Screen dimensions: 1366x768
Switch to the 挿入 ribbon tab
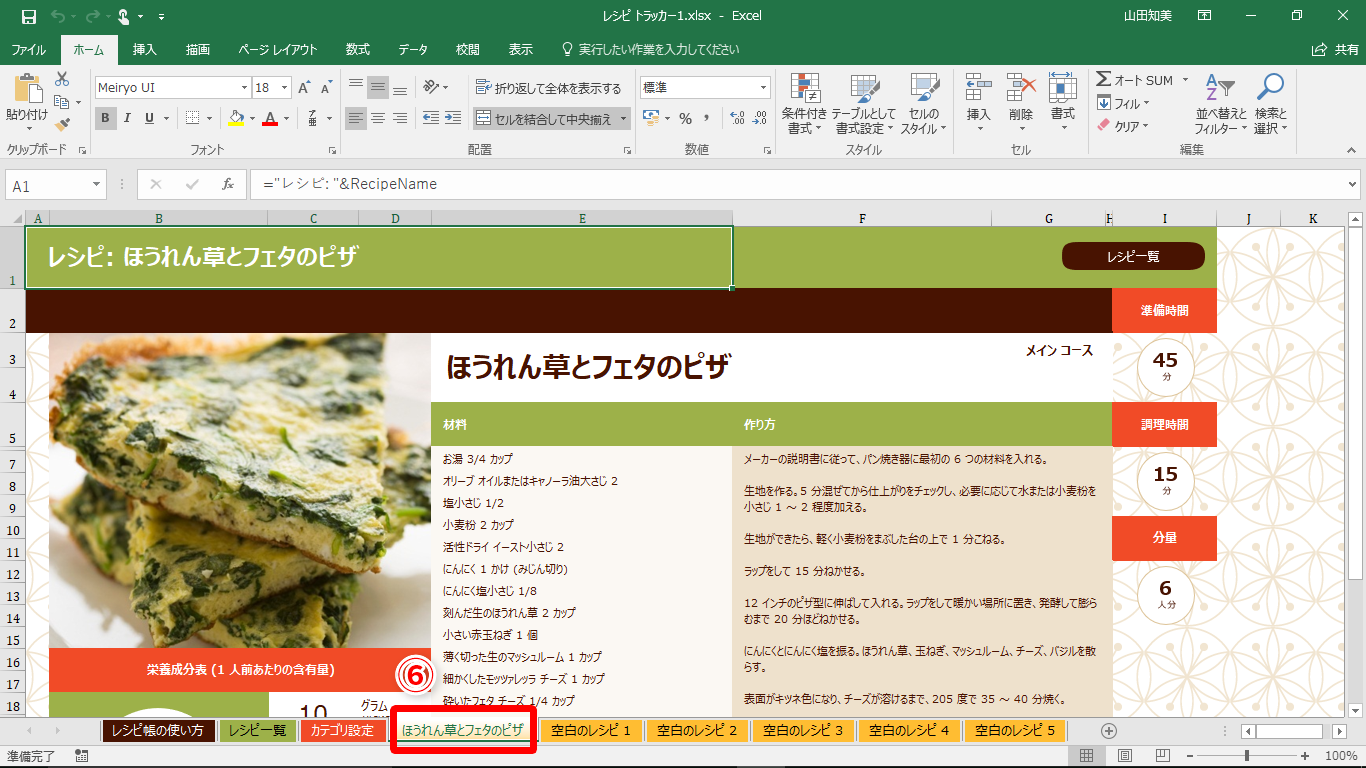point(145,49)
